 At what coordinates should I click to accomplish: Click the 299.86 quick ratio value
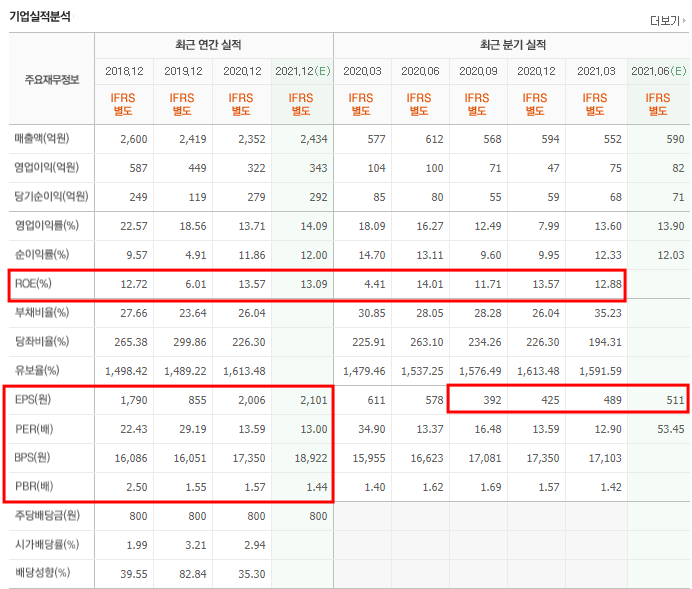tap(190, 342)
